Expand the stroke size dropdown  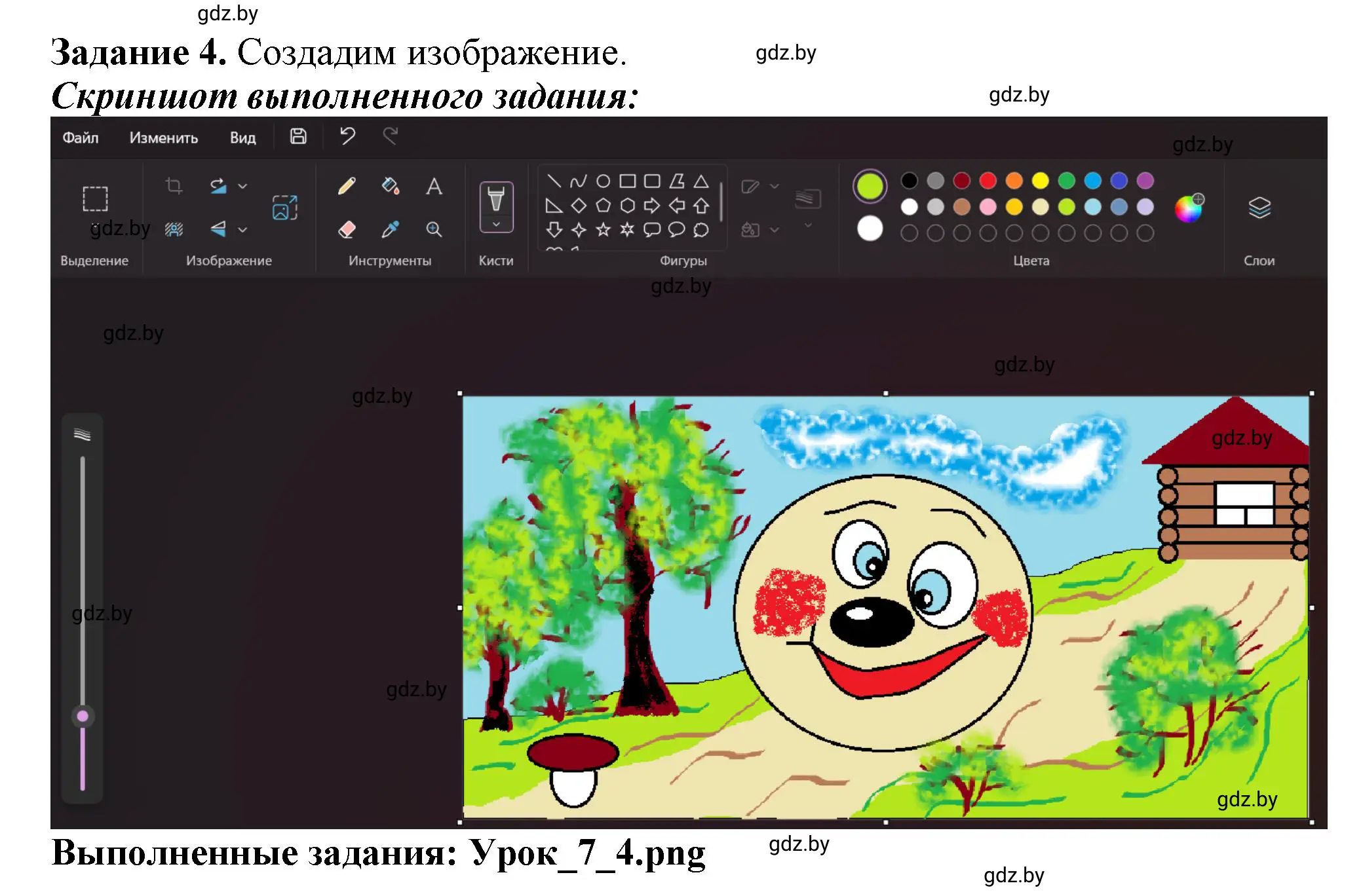coord(808,225)
